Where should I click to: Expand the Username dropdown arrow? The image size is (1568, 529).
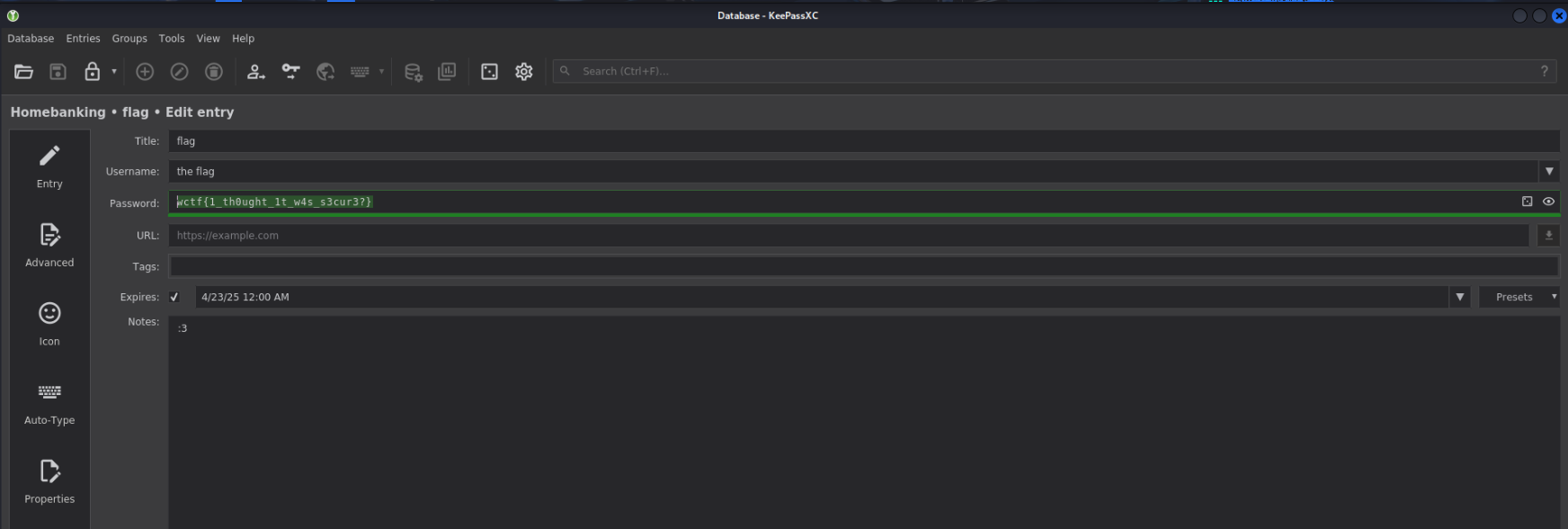(1549, 171)
